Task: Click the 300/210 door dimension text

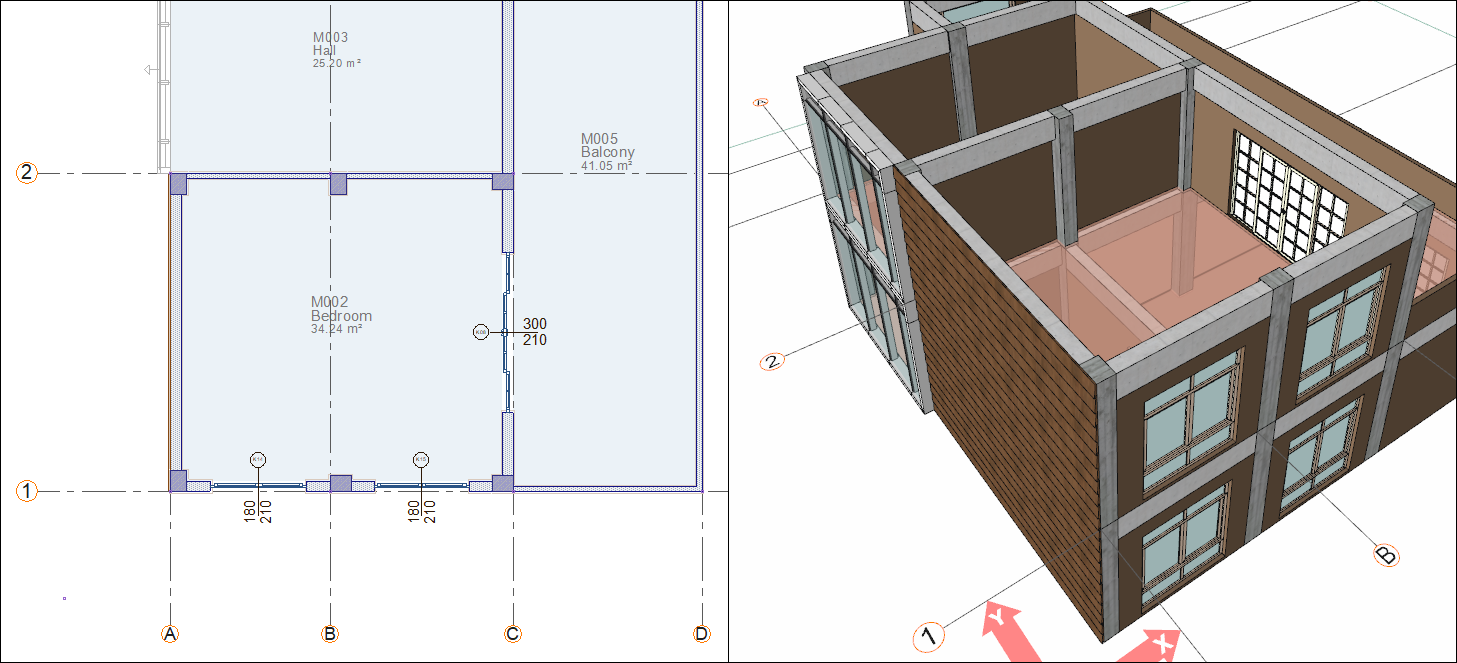Action: coord(535,332)
